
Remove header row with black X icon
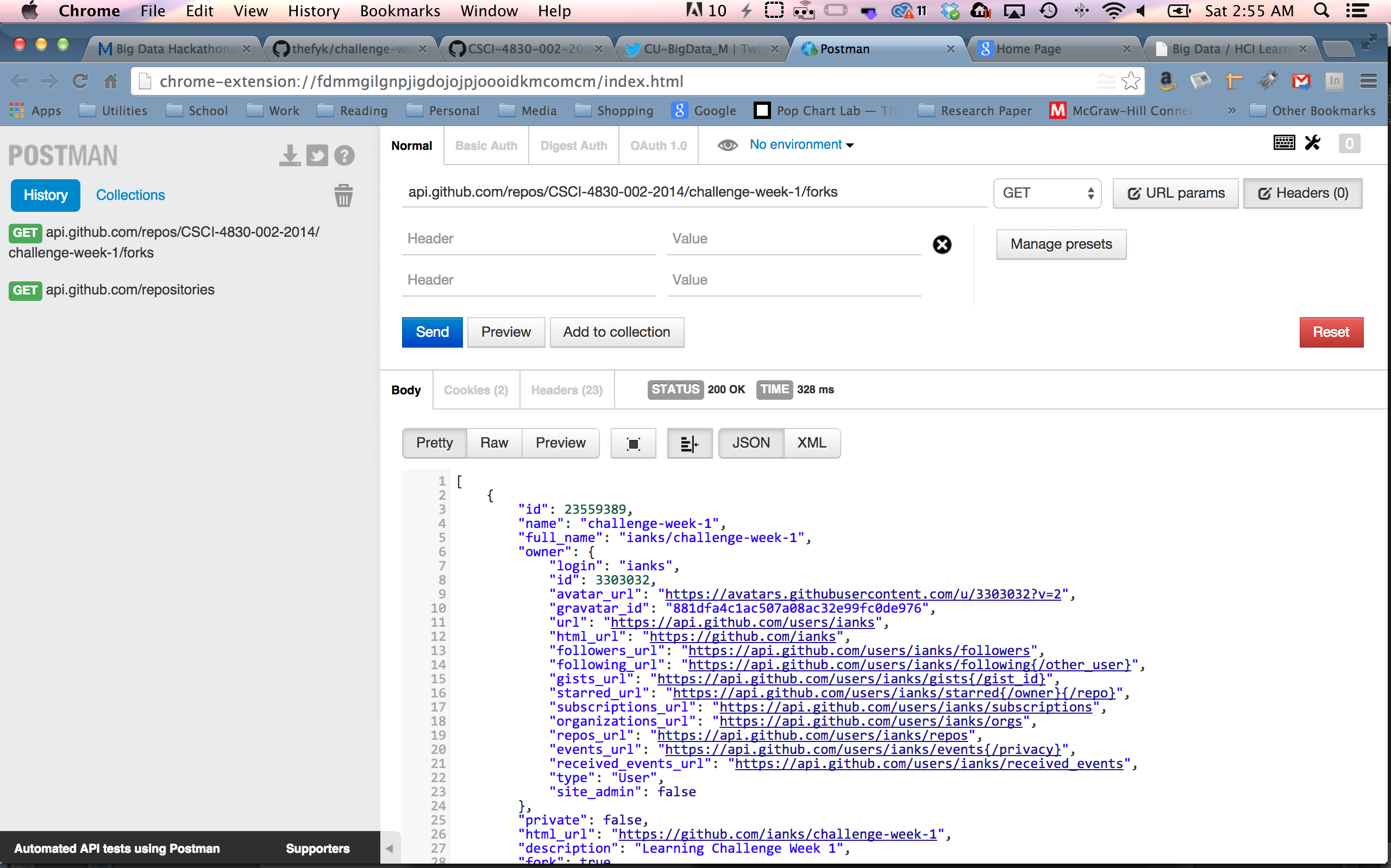click(942, 244)
